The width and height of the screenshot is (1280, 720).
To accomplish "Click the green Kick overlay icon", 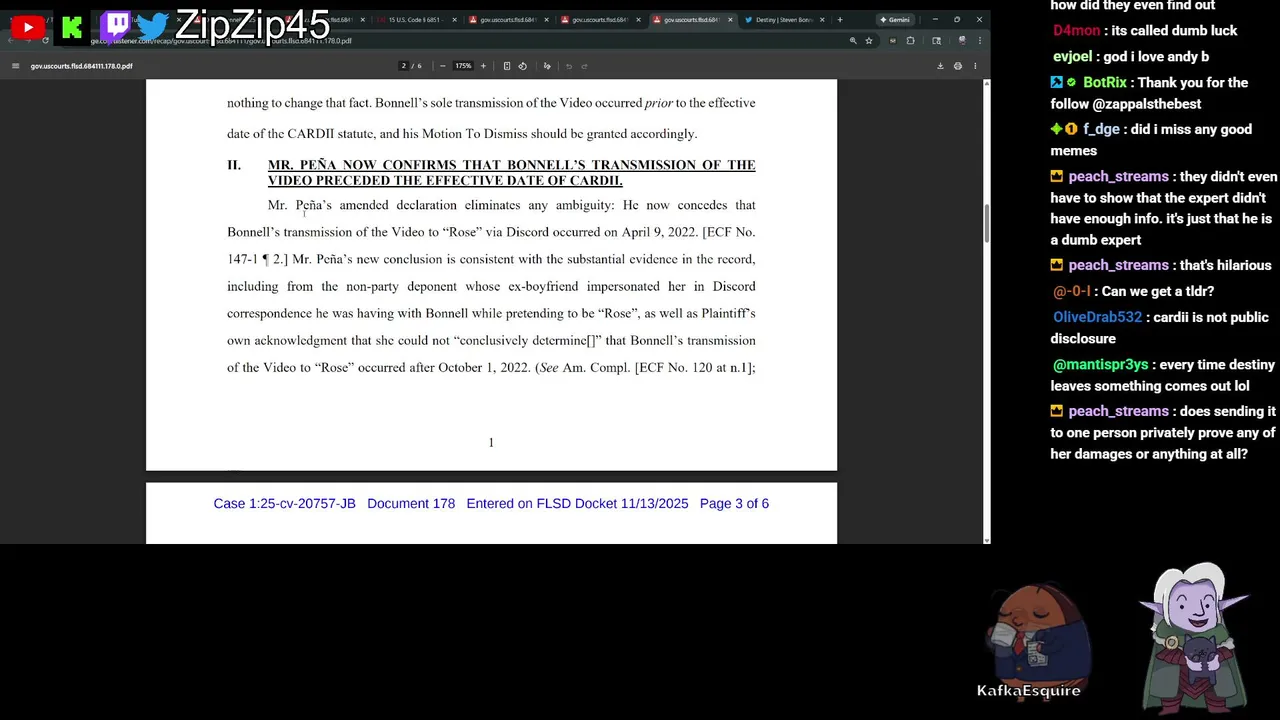I will 71,27.
